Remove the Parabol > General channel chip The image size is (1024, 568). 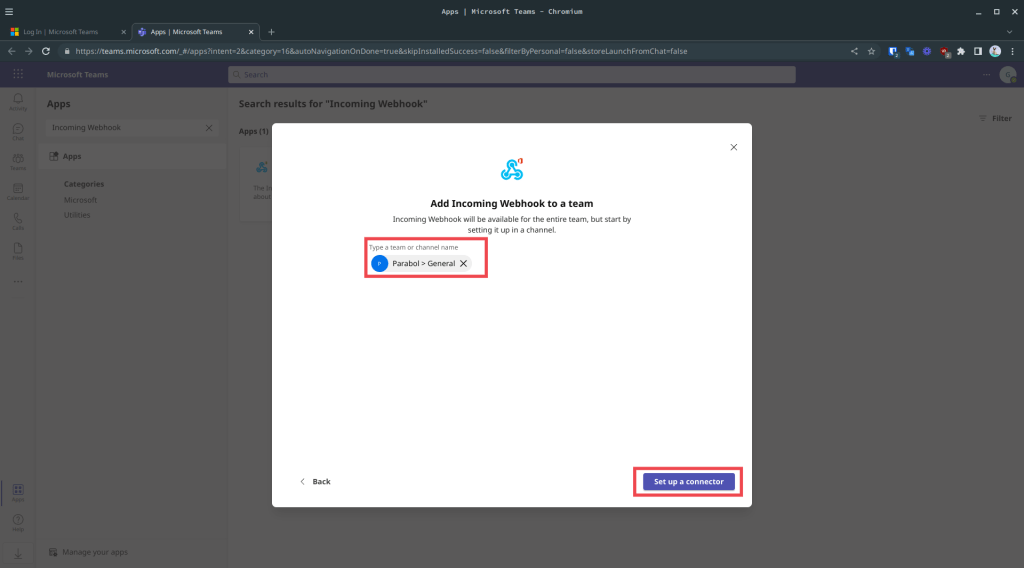(x=463, y=264)
